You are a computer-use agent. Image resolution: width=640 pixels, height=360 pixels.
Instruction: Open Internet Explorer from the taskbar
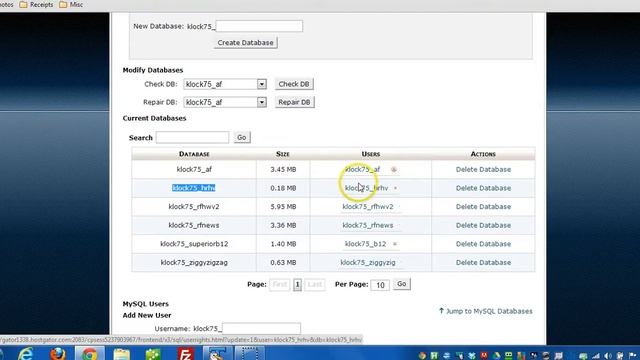tap(25, 353)
